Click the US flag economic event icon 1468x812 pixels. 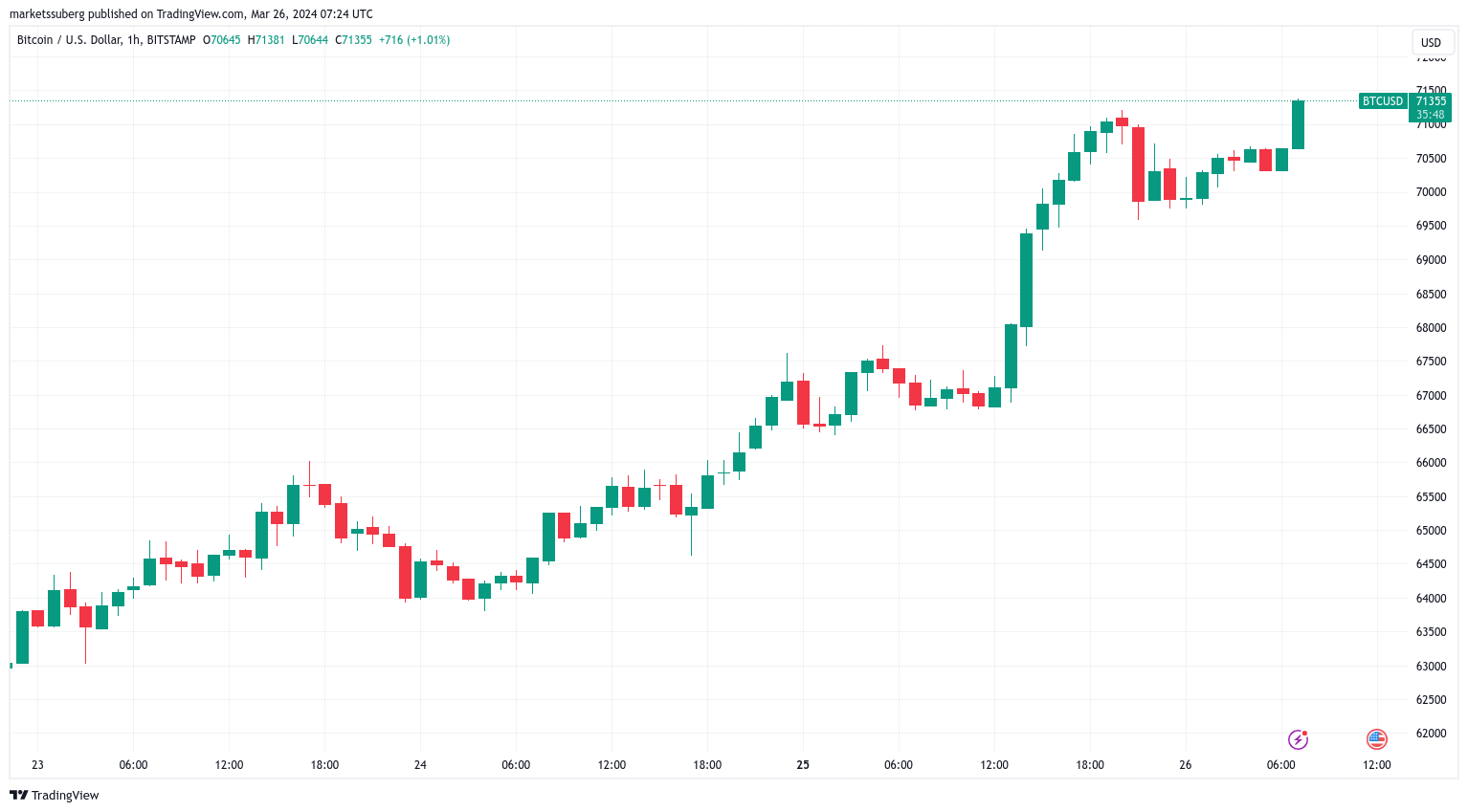pyautogui.click(x=1377, y=738)
